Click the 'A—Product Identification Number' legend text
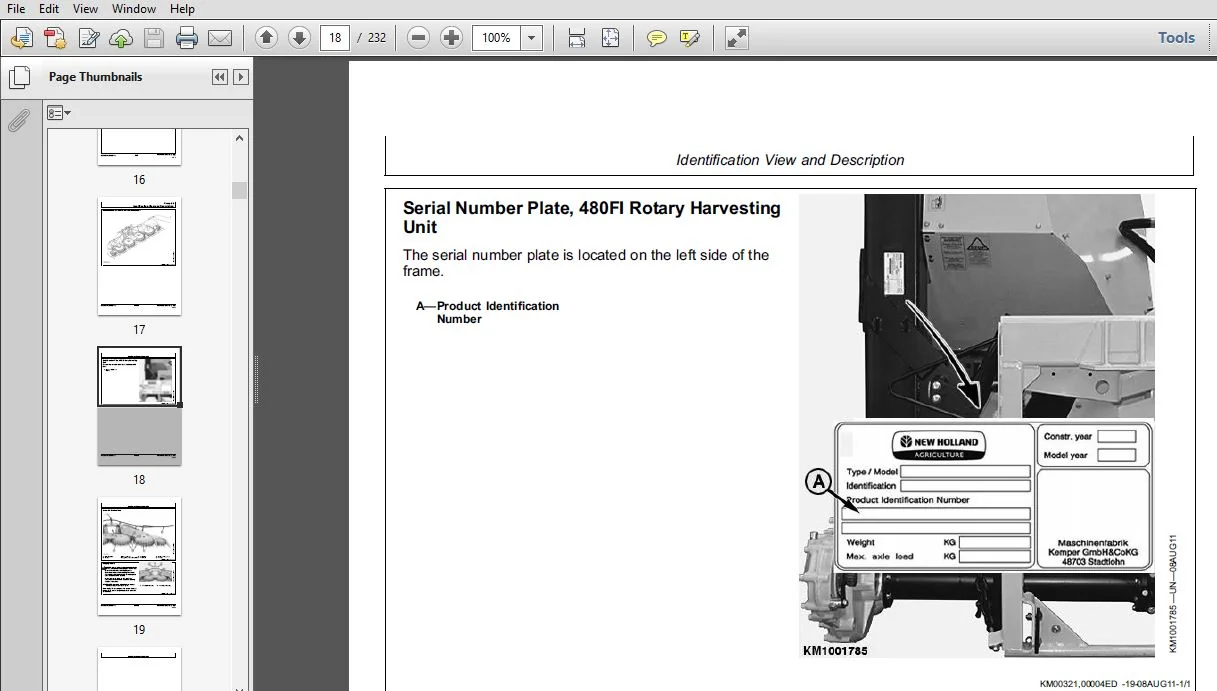The width and height of the screenshot is (1217, 691). click(x=488, y=312)
